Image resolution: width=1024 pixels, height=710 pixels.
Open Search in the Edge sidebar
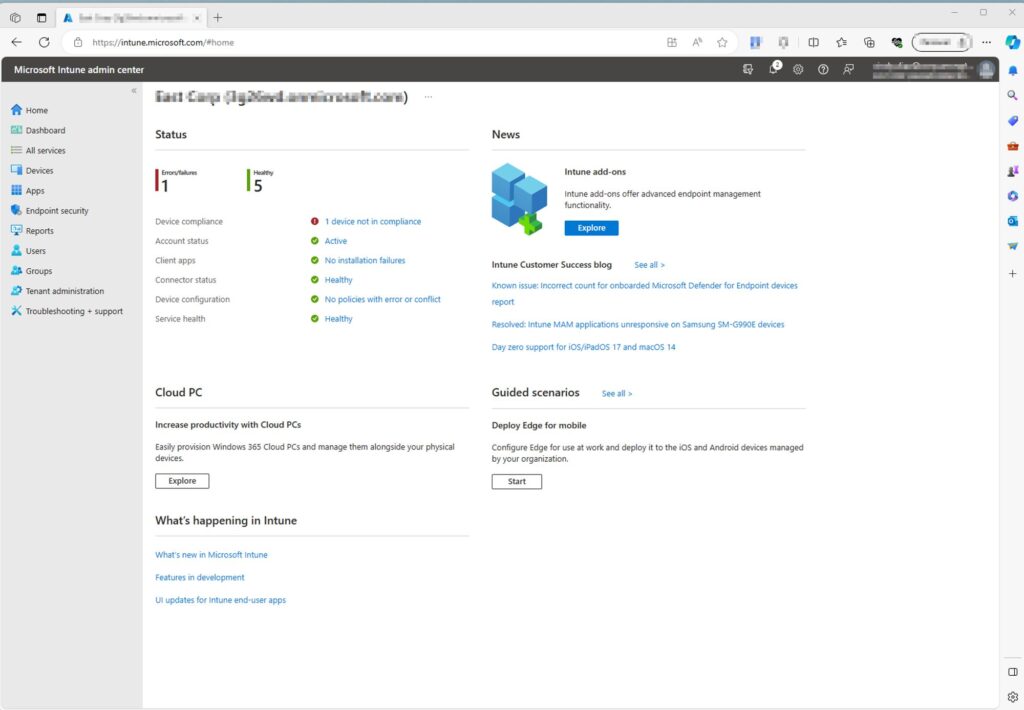pyautogui.click(x=1012, y=95)
